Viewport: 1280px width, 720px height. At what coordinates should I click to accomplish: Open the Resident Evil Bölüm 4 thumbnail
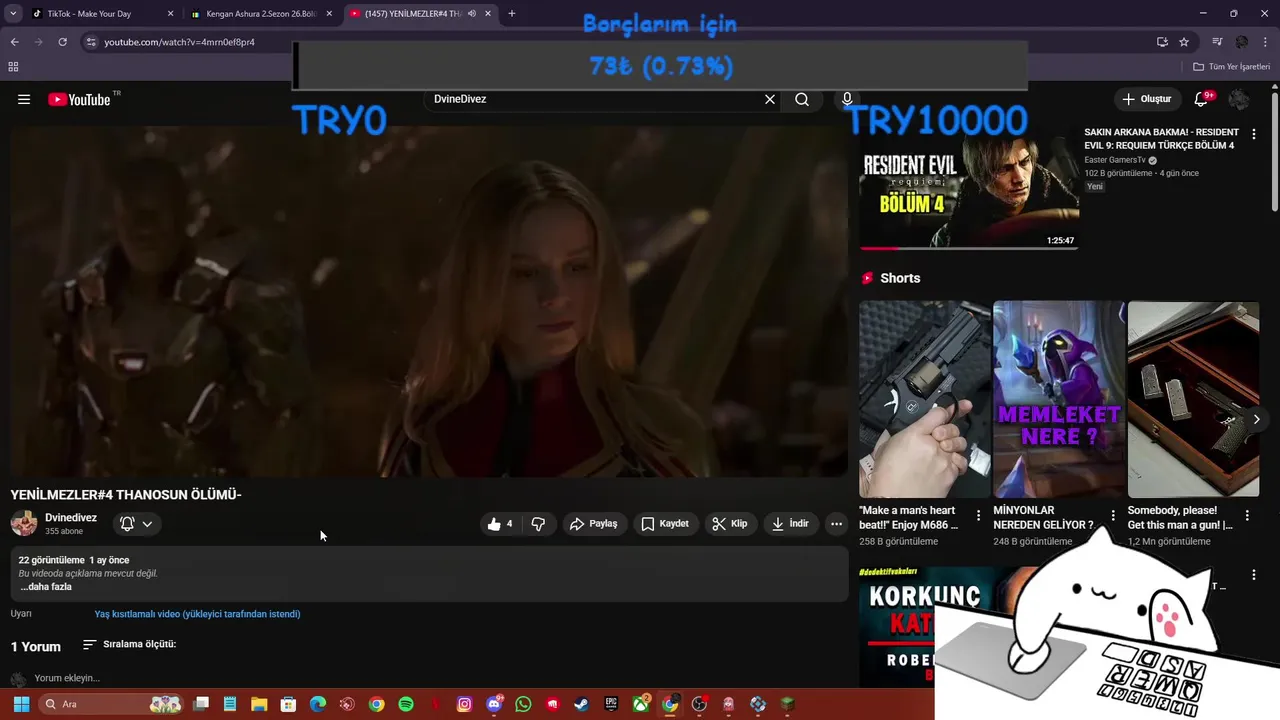point(969,187)
